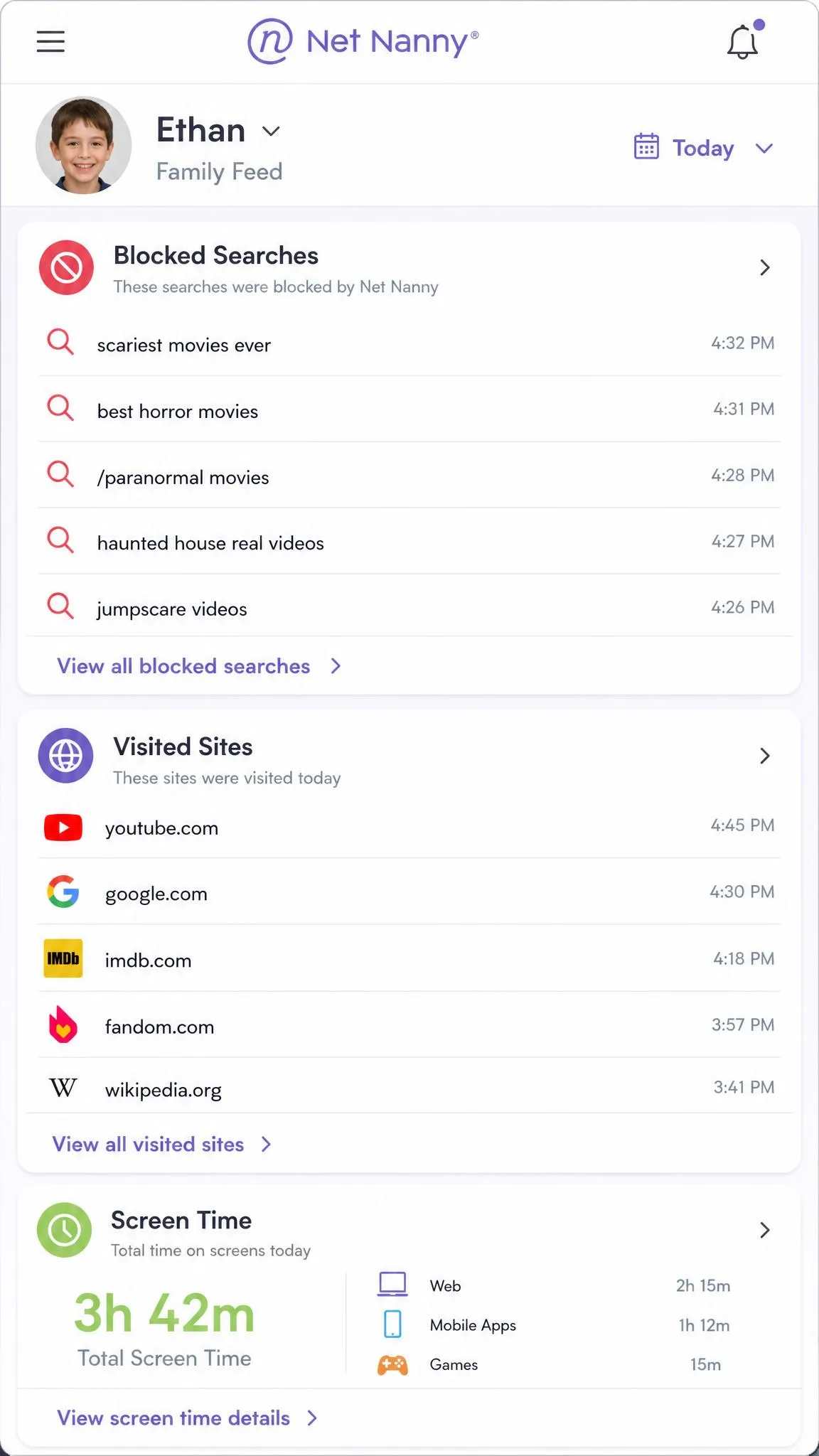Screen dimensions: 819x1456
Task: Click search icon beside best horror movies
Action: pyautogui.click(x=60, y=408)
